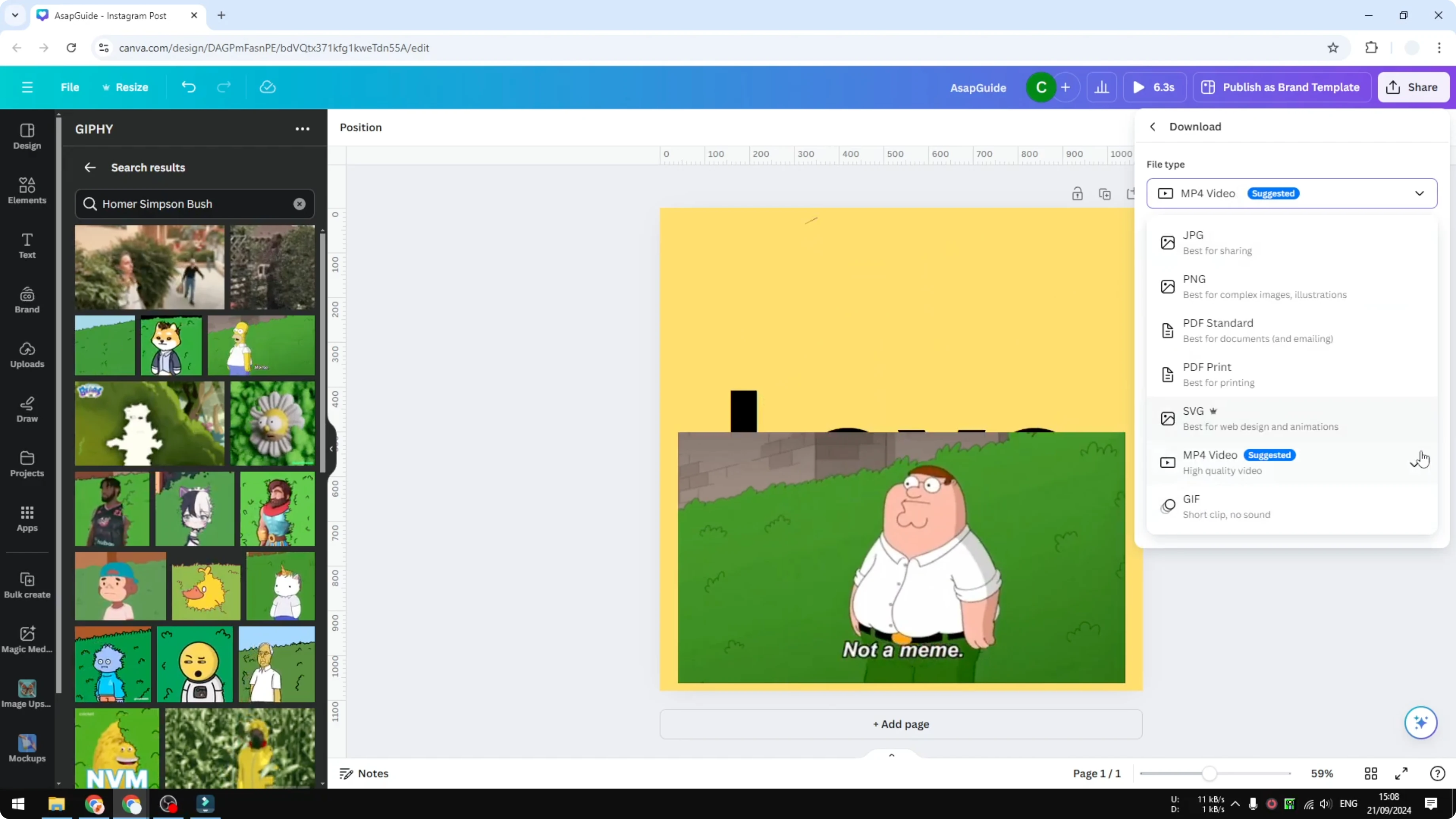Open grid view of pages

tap(1371, 773)
